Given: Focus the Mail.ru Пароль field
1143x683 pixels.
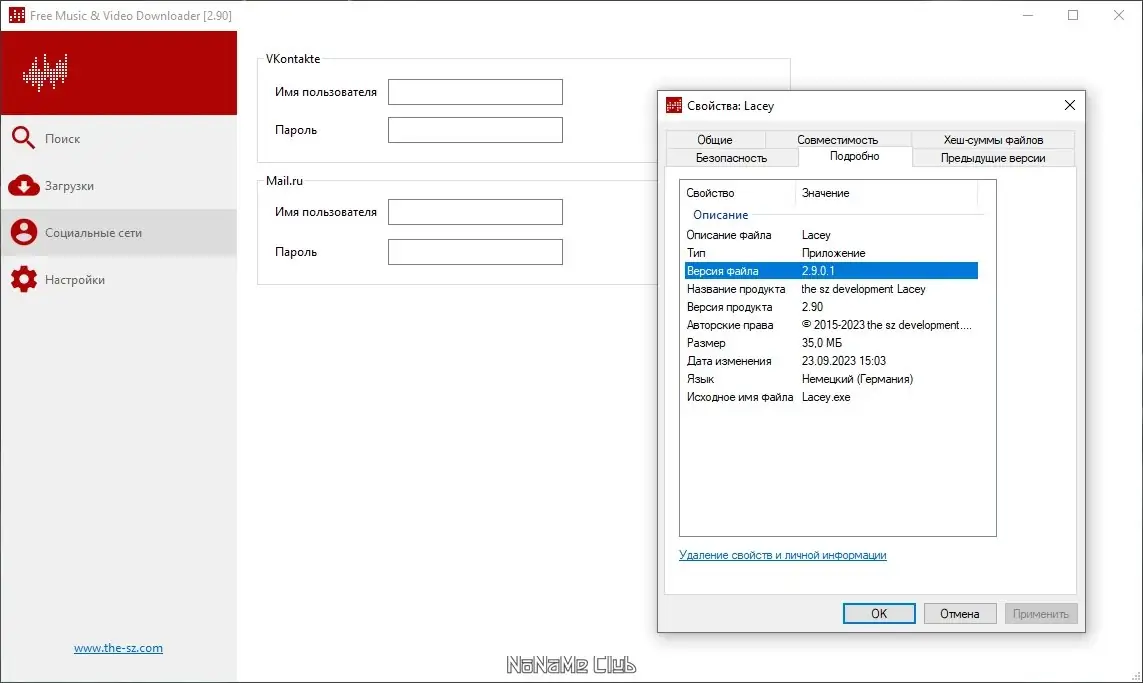Looking at the screenshot, I should coord(475,252).
